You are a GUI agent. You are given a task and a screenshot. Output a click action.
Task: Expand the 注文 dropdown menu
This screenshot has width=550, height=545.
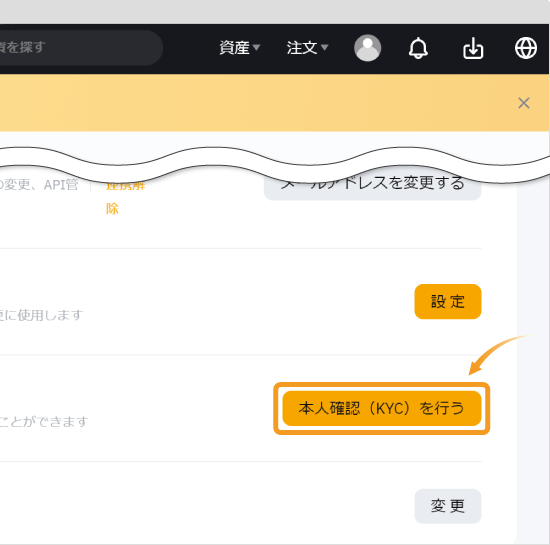[307, 48]
